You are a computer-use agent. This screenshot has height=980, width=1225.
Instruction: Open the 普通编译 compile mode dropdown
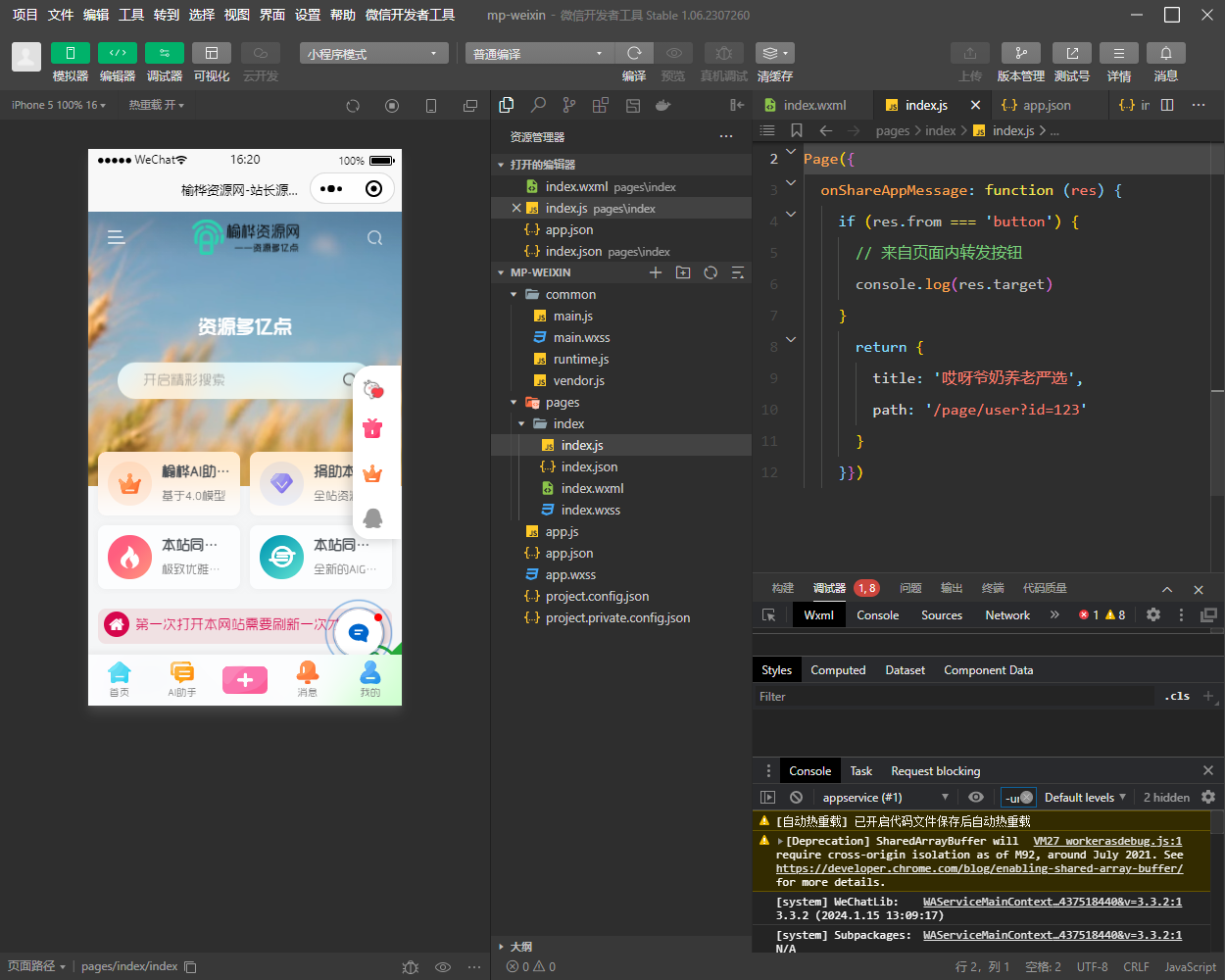(x=540, y=54)
